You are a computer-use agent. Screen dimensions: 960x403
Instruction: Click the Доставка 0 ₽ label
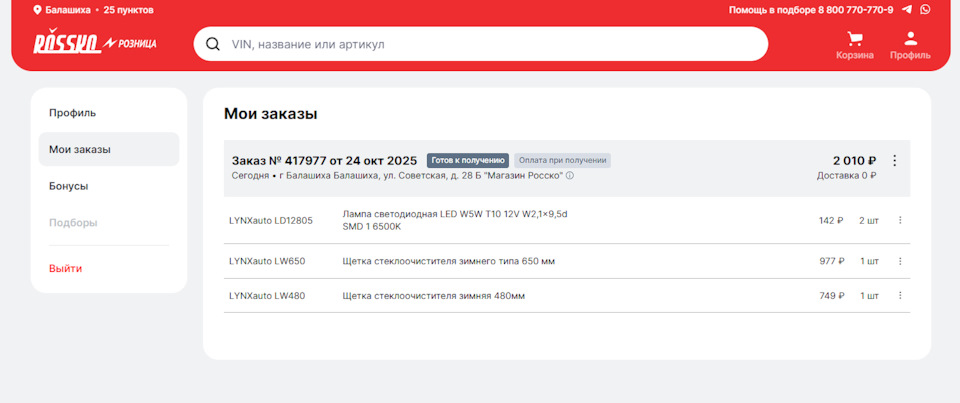click(x=847, y=175)
